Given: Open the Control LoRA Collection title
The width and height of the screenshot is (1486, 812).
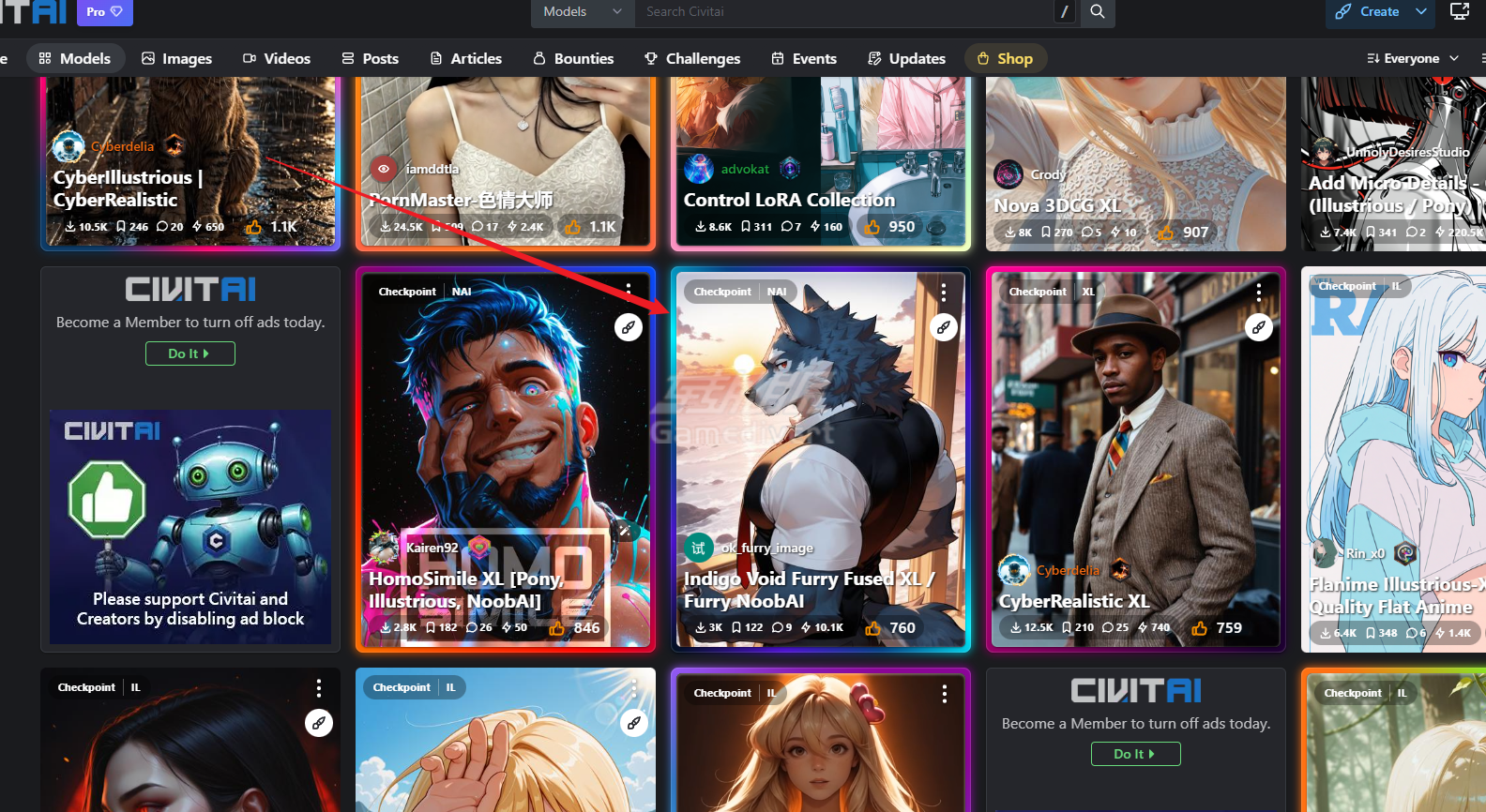Looking at the screenshot, I should (x=789, y=200).
